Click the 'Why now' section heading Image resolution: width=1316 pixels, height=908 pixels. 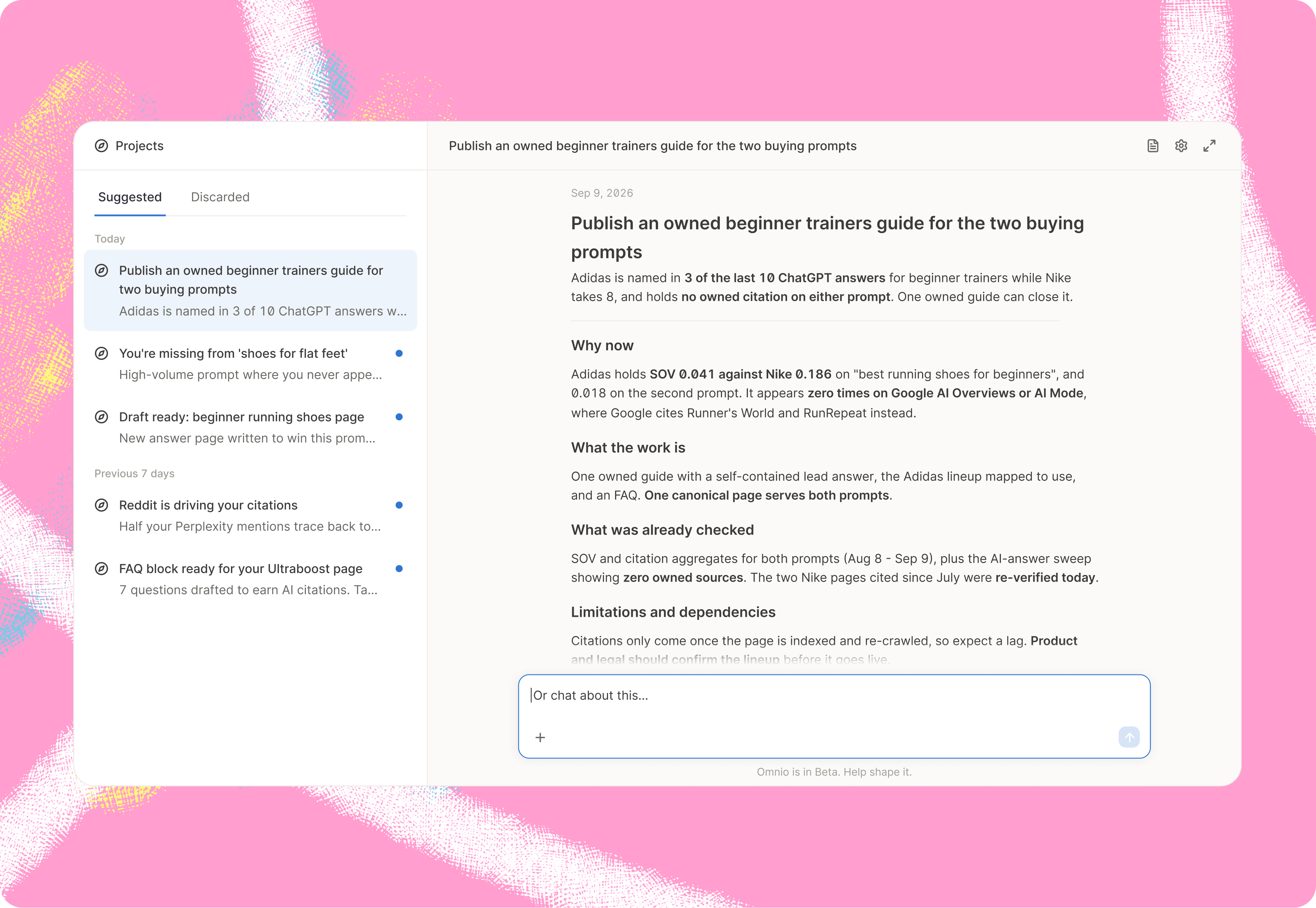coord(602,345)
